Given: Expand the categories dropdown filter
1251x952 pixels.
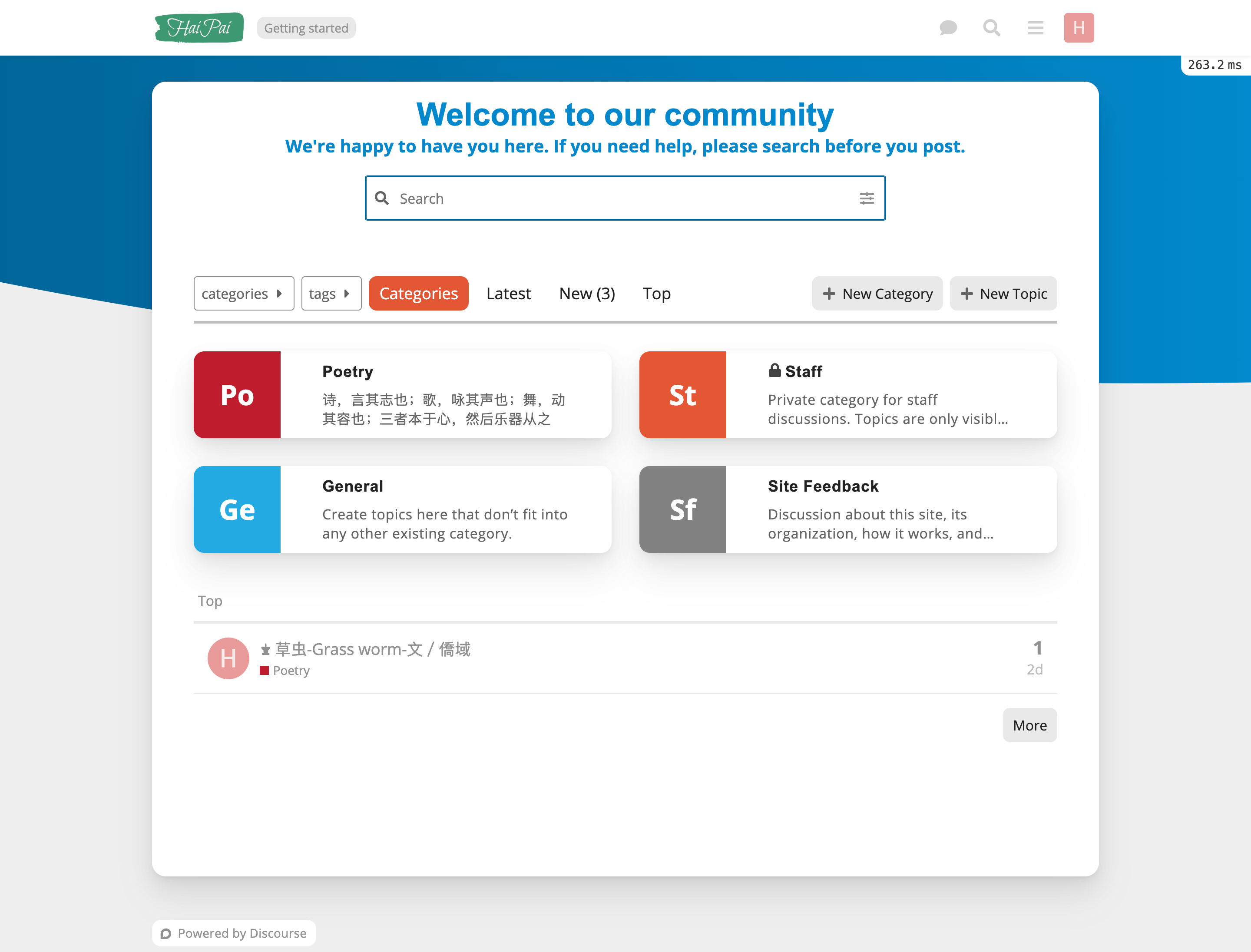Looking at the screenshot, I should pyautogui.click(x=243, y=294).
